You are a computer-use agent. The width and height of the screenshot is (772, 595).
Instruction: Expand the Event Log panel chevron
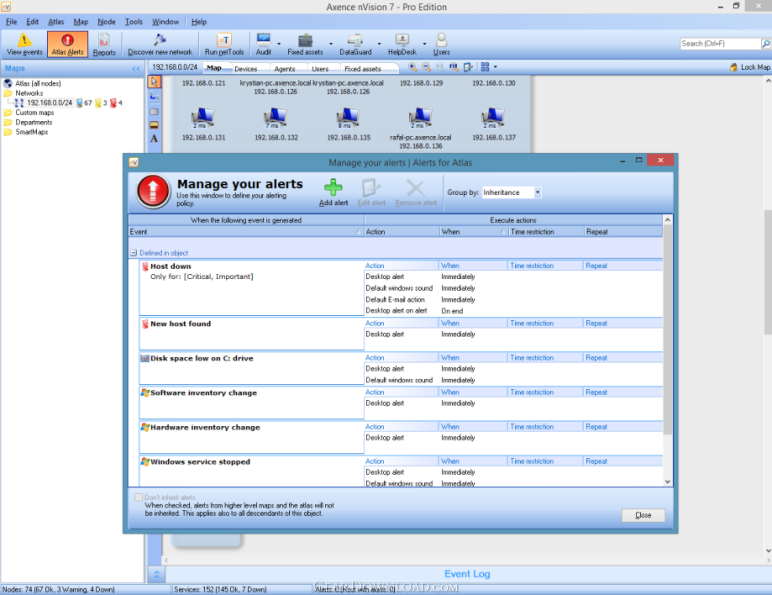(157, 574)
